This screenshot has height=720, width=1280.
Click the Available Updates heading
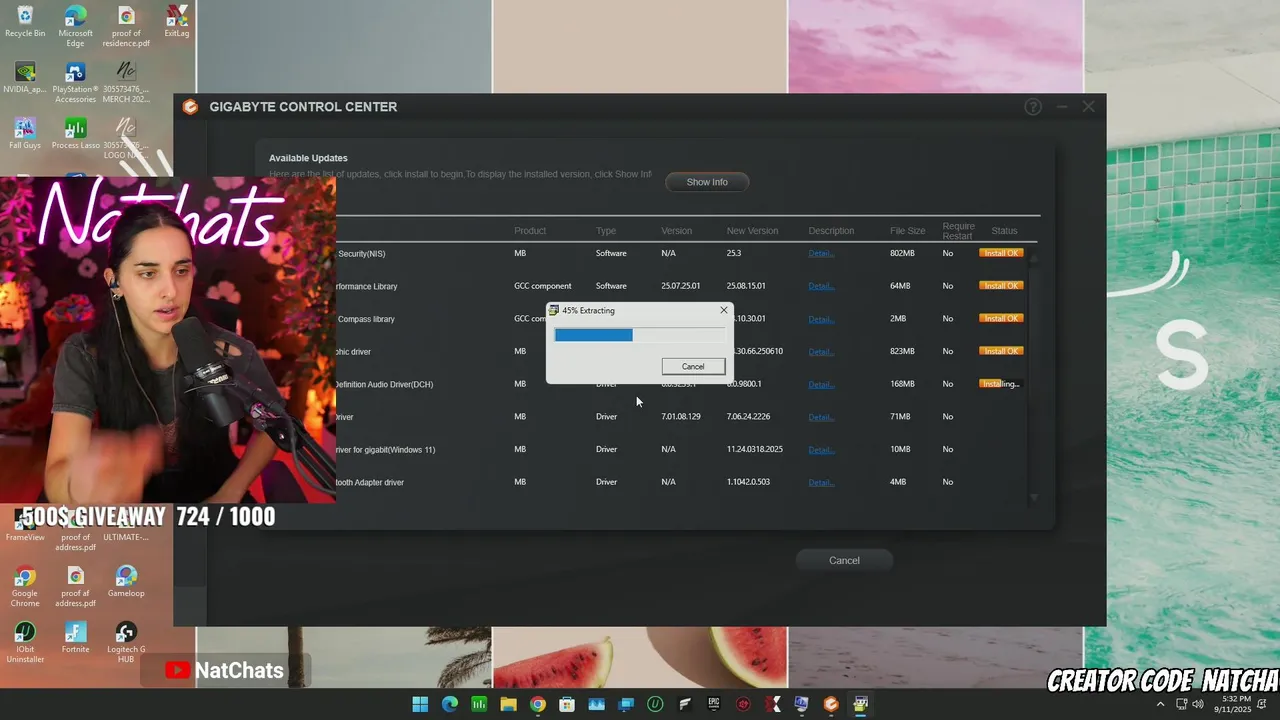point(308,158)
